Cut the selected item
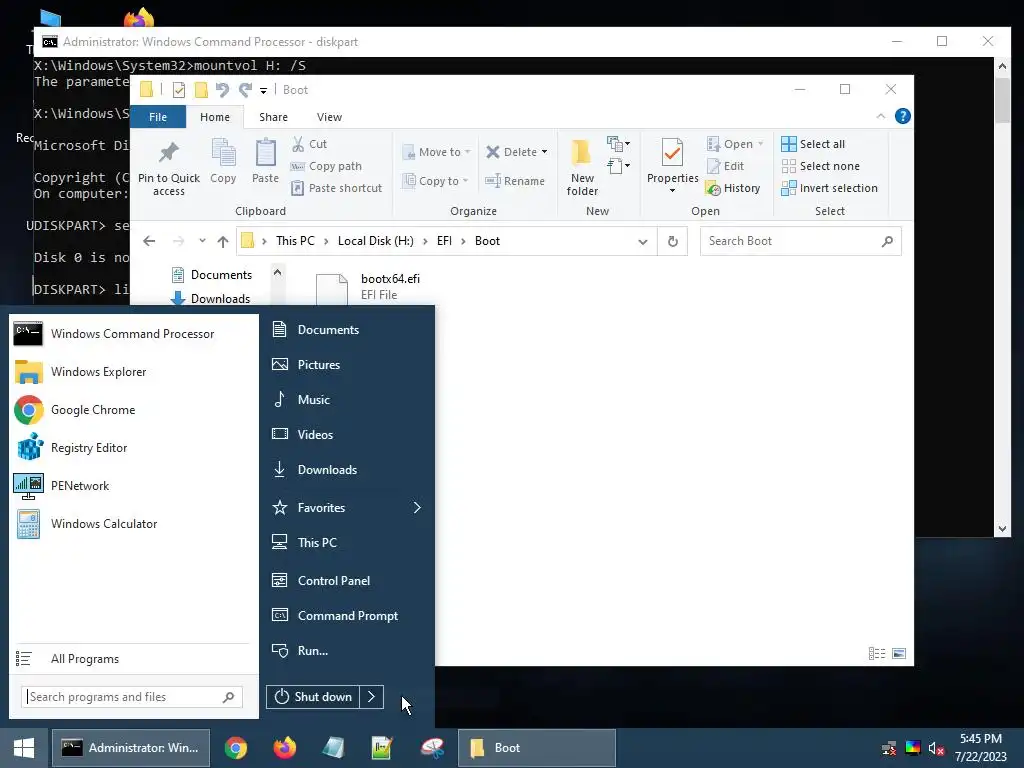Viewport: 1024px width, 768px height. (x=309, y=144)
